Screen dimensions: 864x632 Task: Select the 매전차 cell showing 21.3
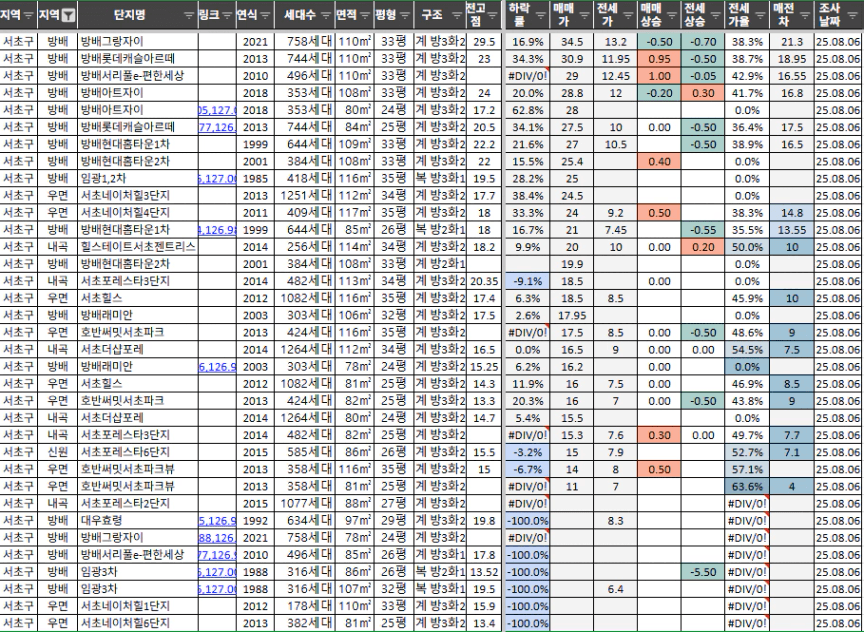coord(792,42)
